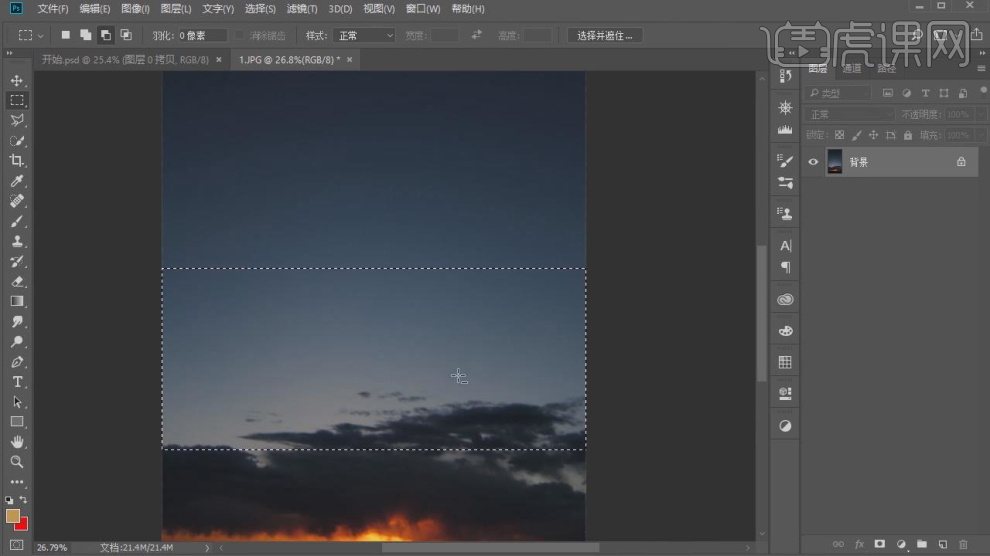Click the foreground color swatch

(13, 516)
